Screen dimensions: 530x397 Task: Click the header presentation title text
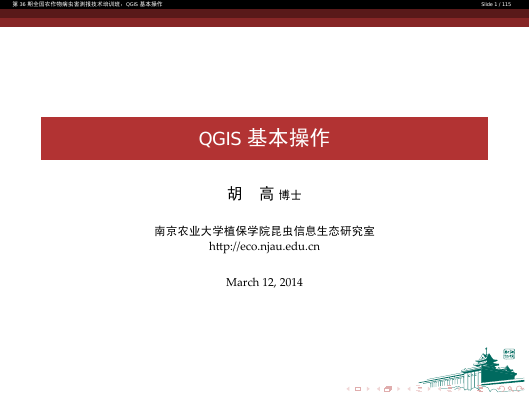[87, 4]
